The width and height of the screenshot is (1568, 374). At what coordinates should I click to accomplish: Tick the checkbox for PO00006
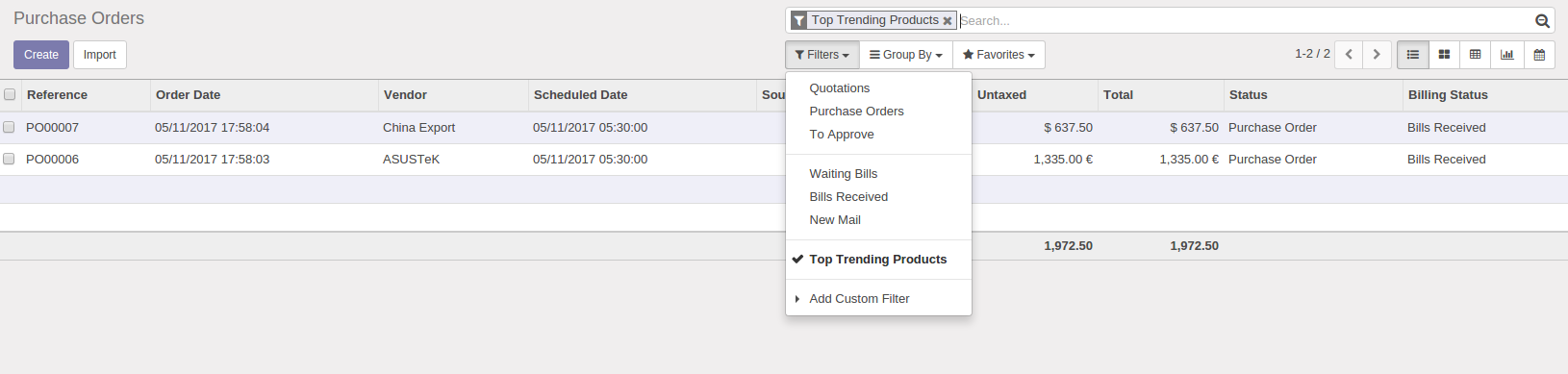click(9, 159)
